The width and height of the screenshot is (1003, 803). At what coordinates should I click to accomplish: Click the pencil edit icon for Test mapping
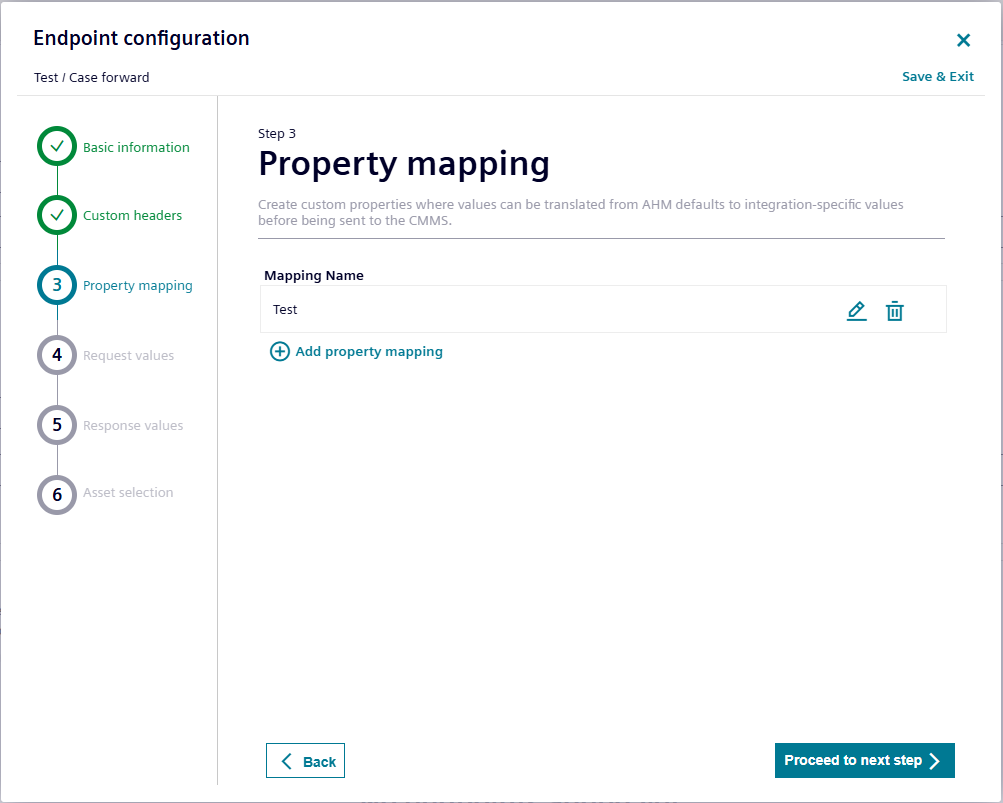pyautogui.click(x=856, y=311)
